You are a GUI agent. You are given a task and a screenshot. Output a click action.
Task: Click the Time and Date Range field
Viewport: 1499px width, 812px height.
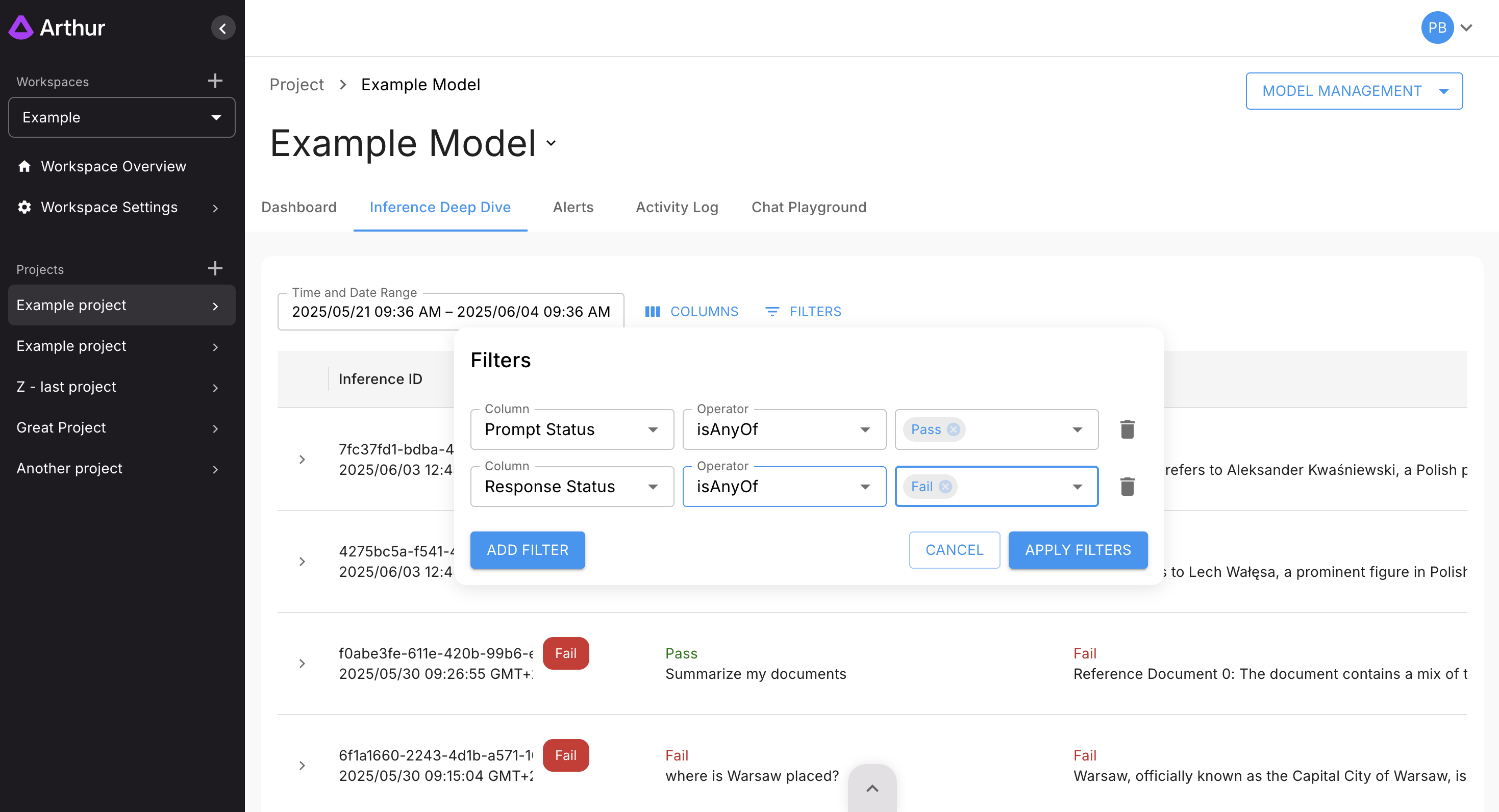pyautogui.click(x=451, y=312)
